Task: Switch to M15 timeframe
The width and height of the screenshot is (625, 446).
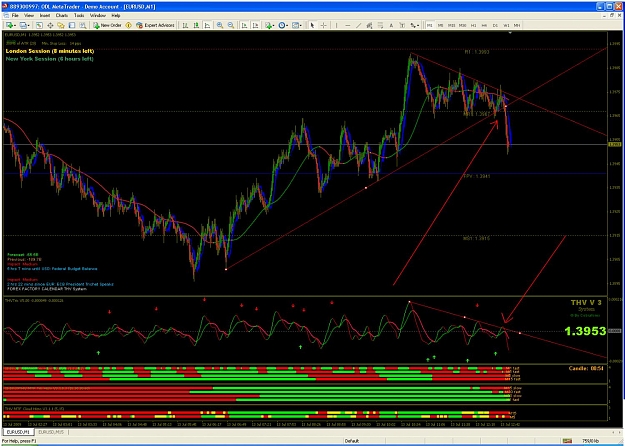Action: pos(451,25)
